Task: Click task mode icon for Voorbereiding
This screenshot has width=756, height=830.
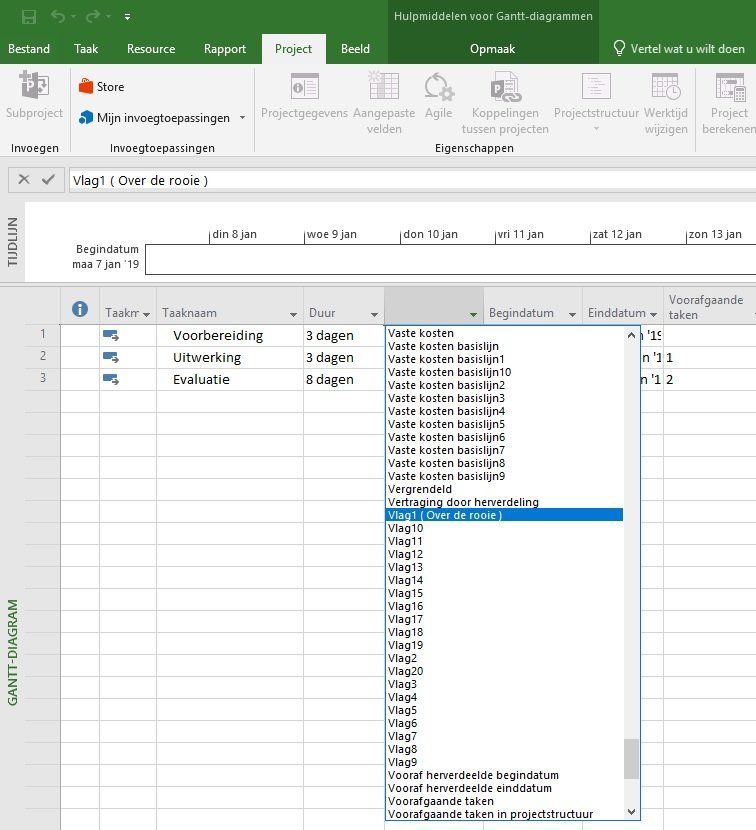Action: point(111,335)
